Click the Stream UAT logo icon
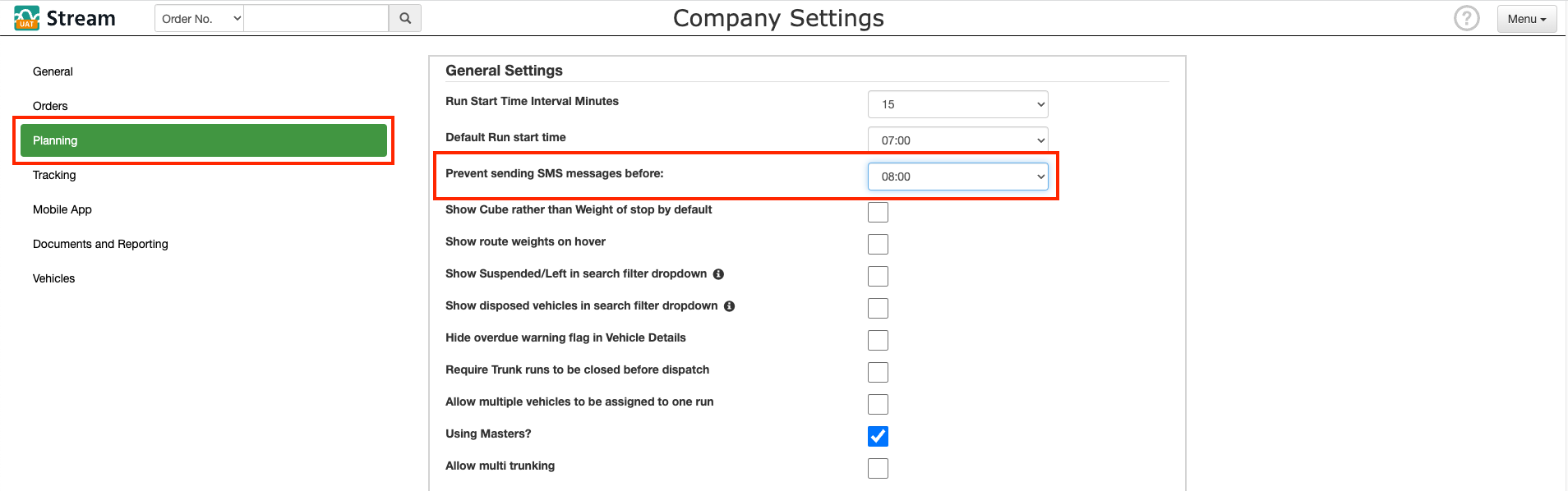Screen dimensions: 1568x491 (26, 18)
